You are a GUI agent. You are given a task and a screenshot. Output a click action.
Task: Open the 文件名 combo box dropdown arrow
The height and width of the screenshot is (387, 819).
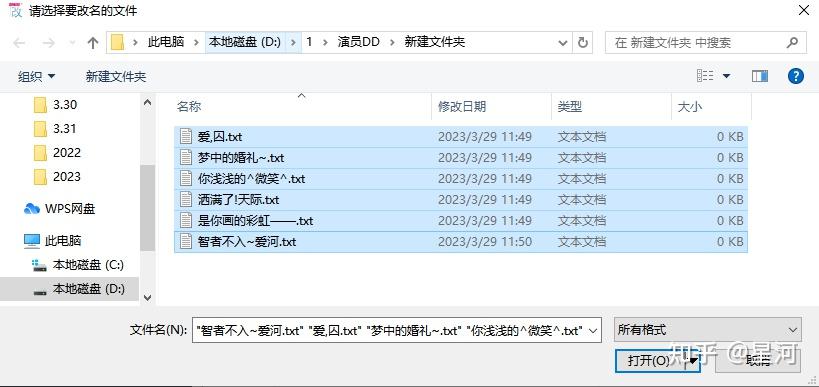[x=593, y=330]
